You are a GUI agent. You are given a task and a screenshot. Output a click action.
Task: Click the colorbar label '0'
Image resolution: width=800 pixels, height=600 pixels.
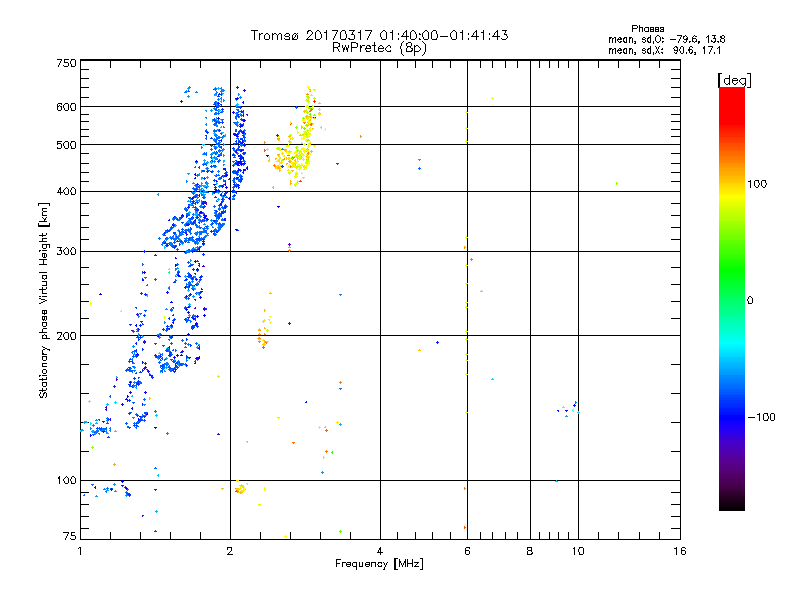(x=749, y=301)
